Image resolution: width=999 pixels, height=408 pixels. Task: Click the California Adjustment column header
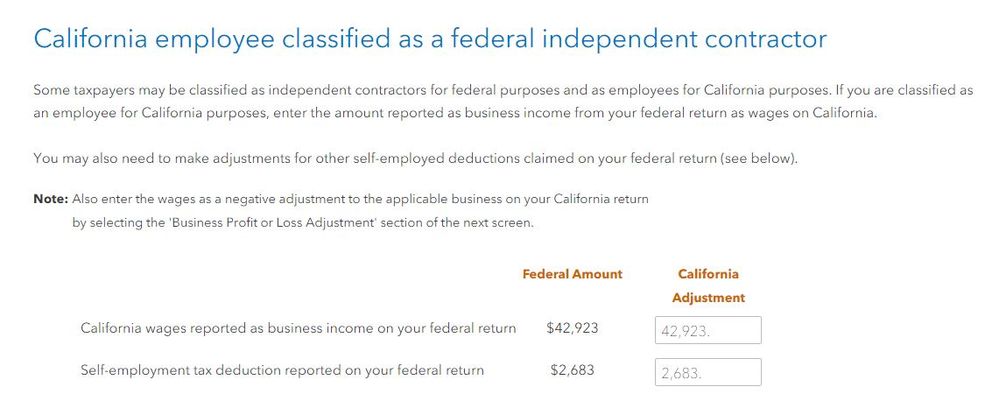(x=708, y=286)
